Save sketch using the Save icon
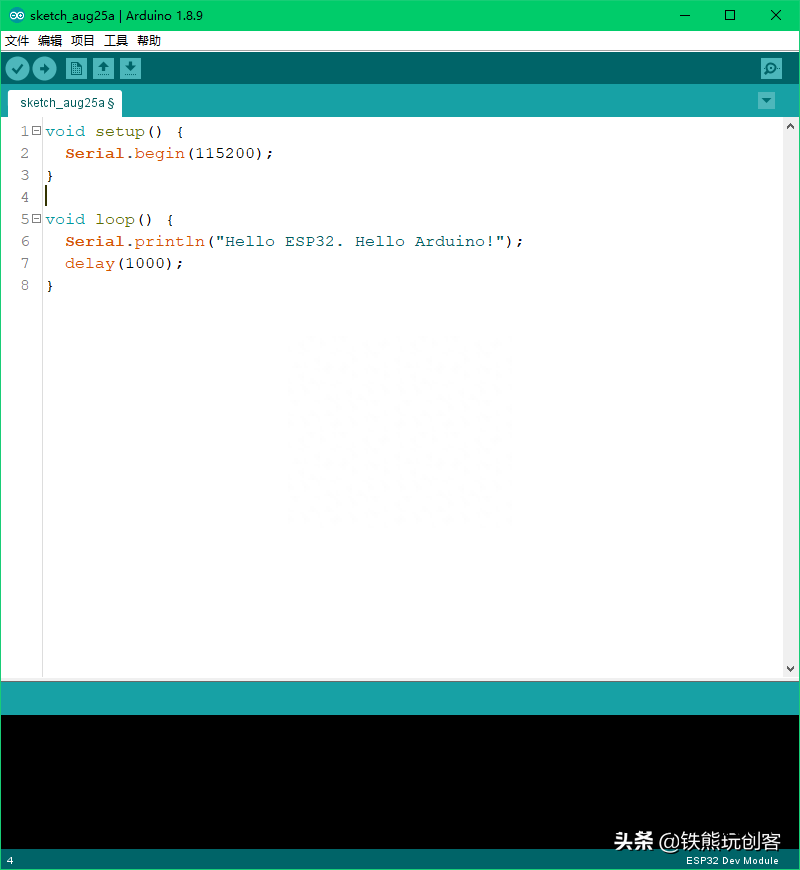This screenshot has height=870, width=800. (x=130, y=68)
